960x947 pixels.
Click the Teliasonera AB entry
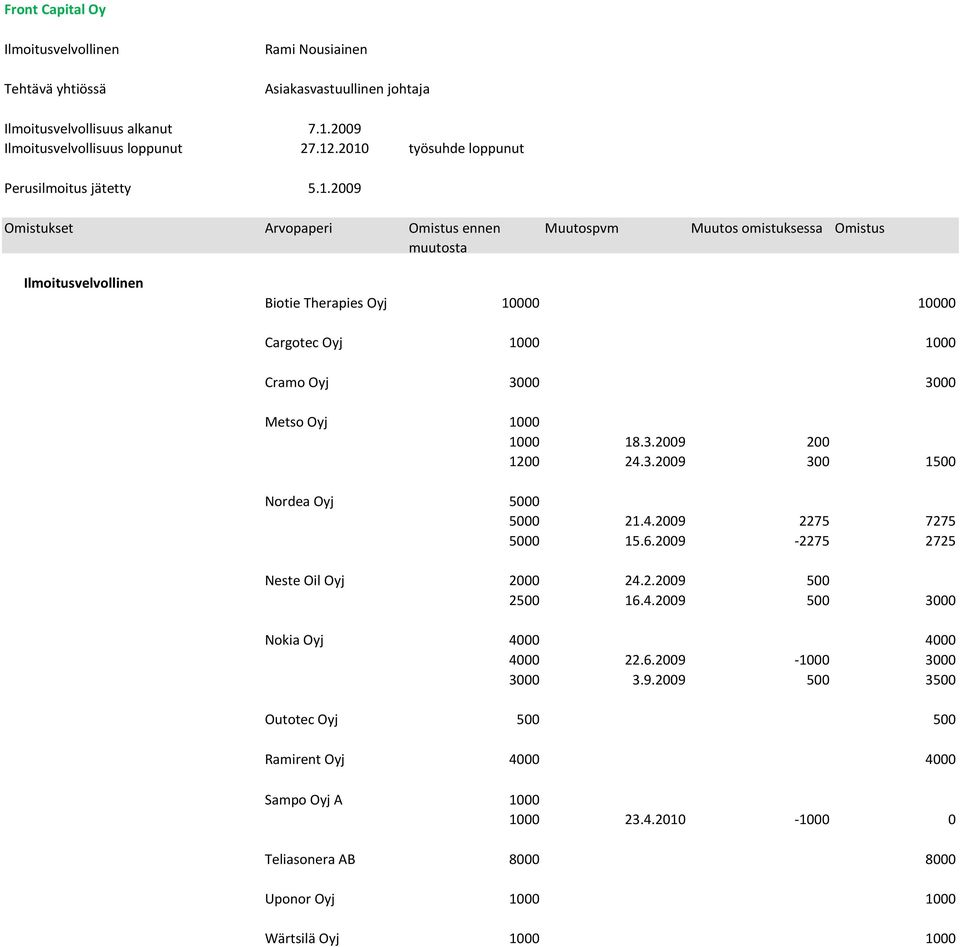pos(309,859)
